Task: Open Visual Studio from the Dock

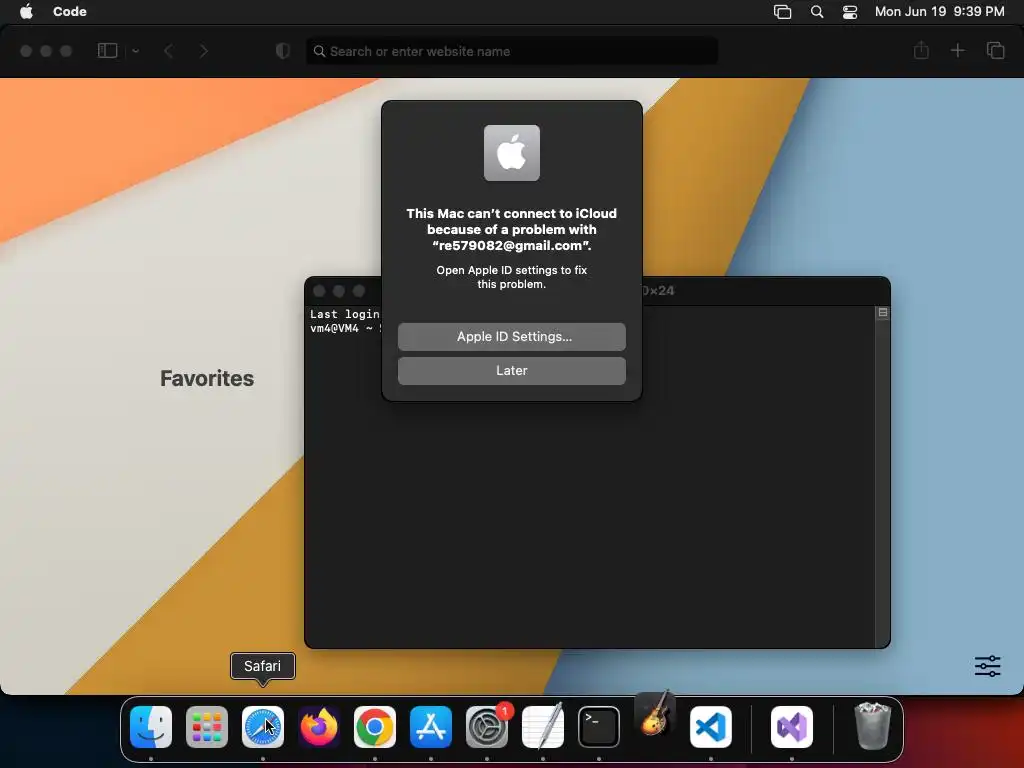Action: [x=792, y=726]
